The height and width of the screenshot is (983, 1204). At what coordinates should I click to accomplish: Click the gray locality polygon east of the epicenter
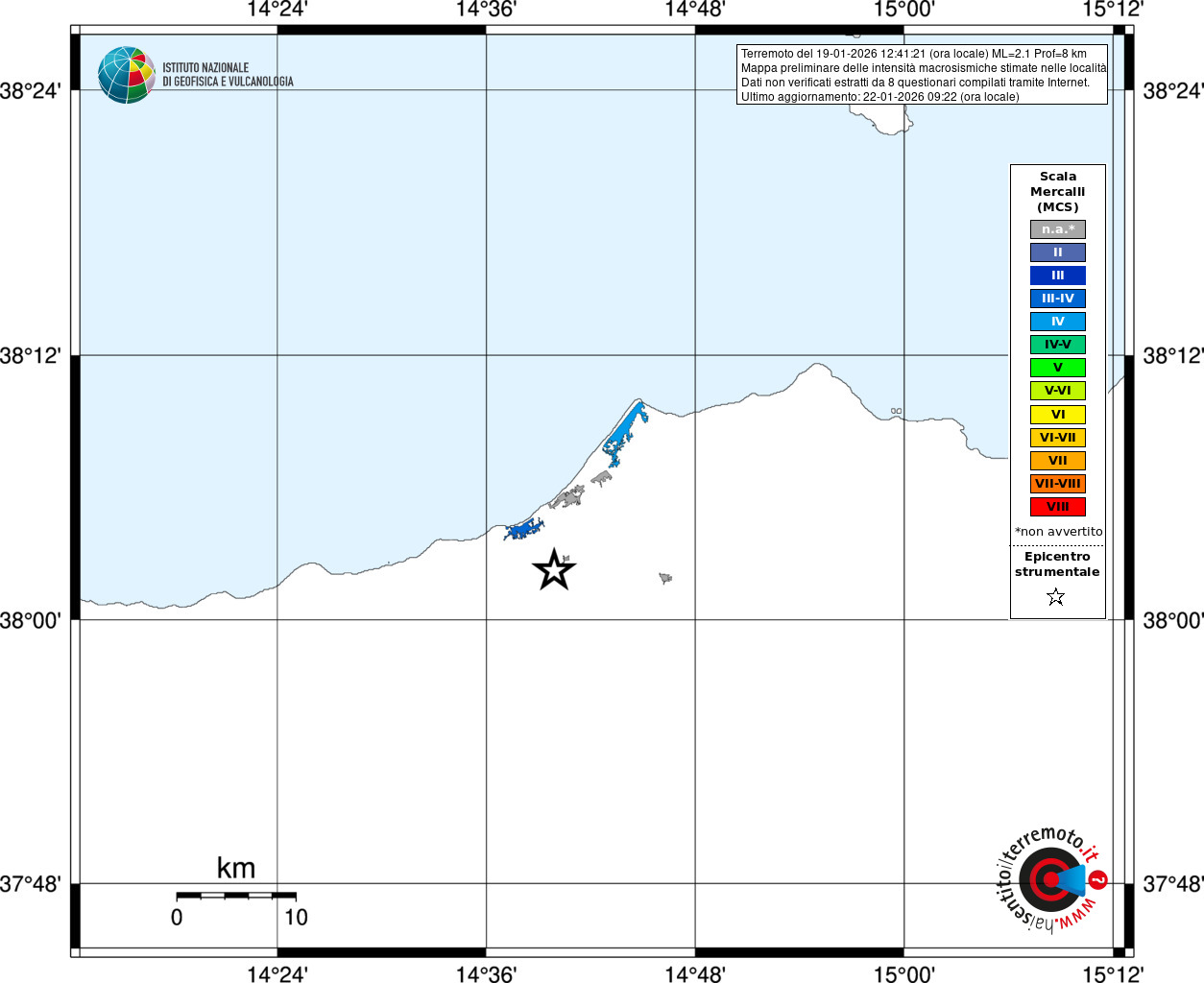coord(665,578)
